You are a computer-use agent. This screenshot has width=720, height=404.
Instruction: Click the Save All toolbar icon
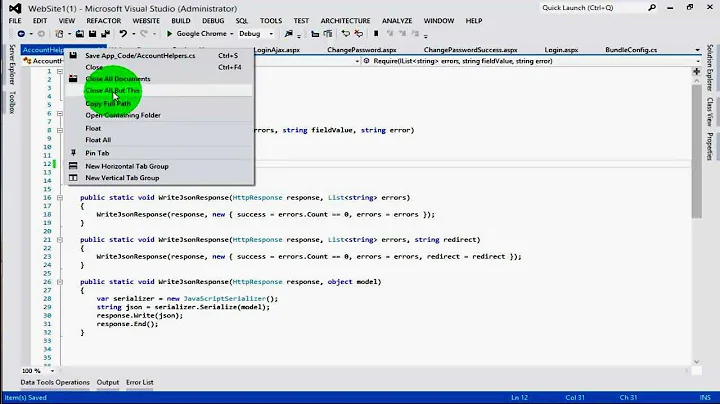[106, 34]
